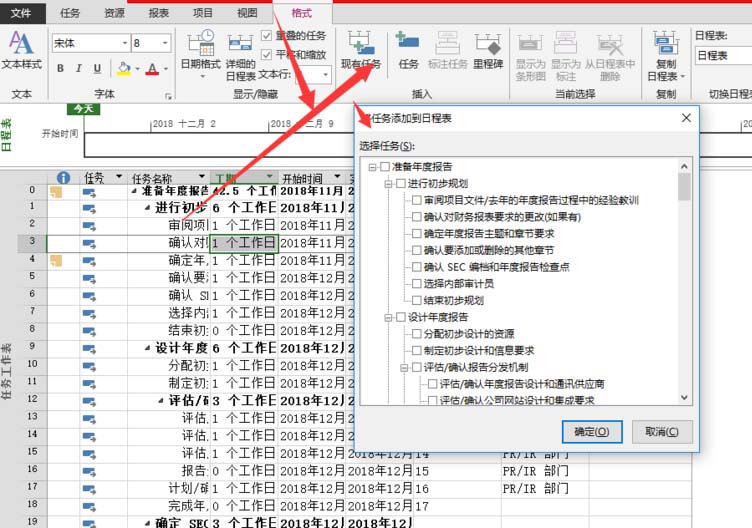The width and height of the screenshot is (752, 528).
Task: Click the info indicator column header
Action: coord(63,178)
